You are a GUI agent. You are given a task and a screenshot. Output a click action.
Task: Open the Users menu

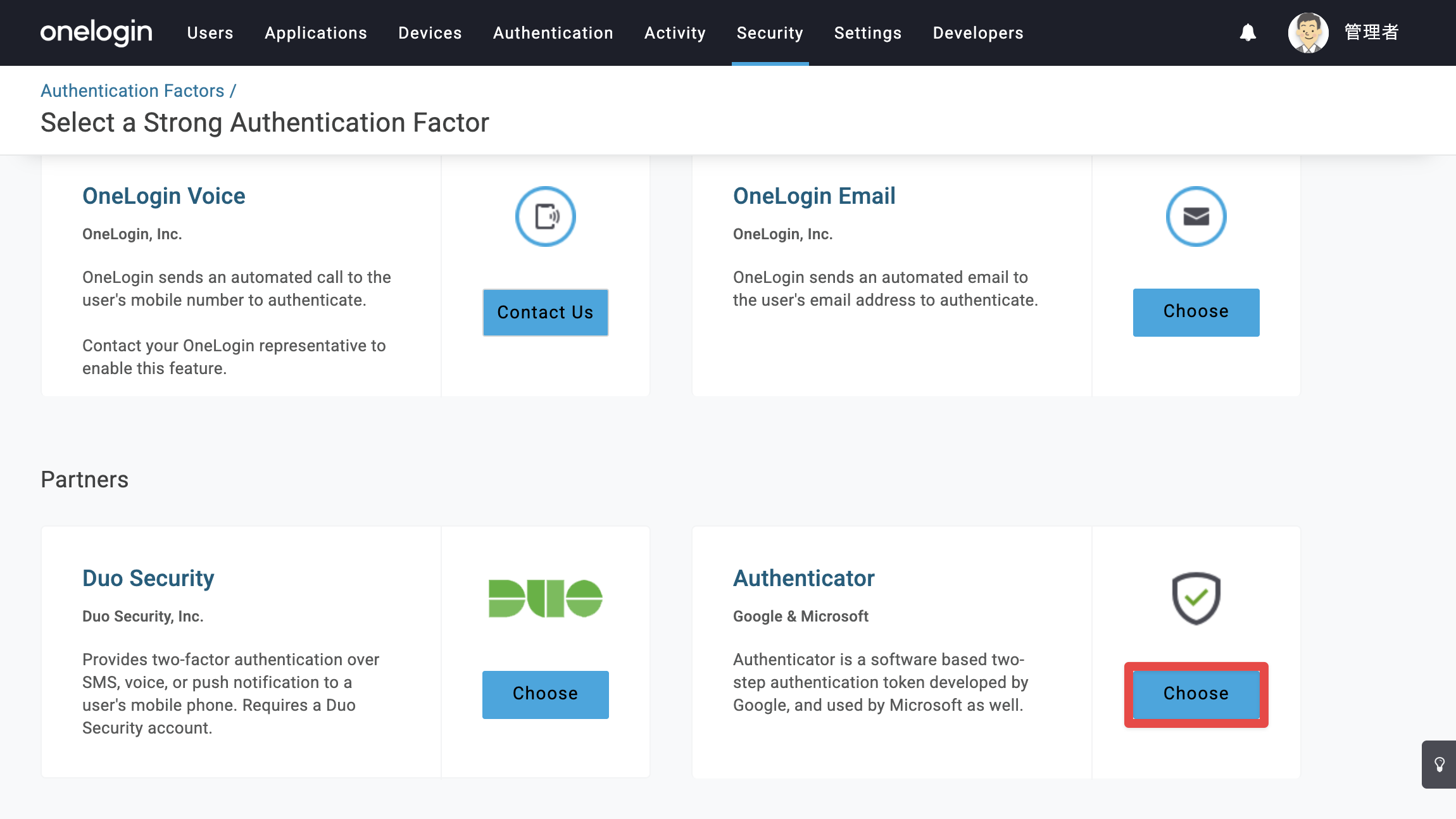pyautogui.click(x=210, y=33)
